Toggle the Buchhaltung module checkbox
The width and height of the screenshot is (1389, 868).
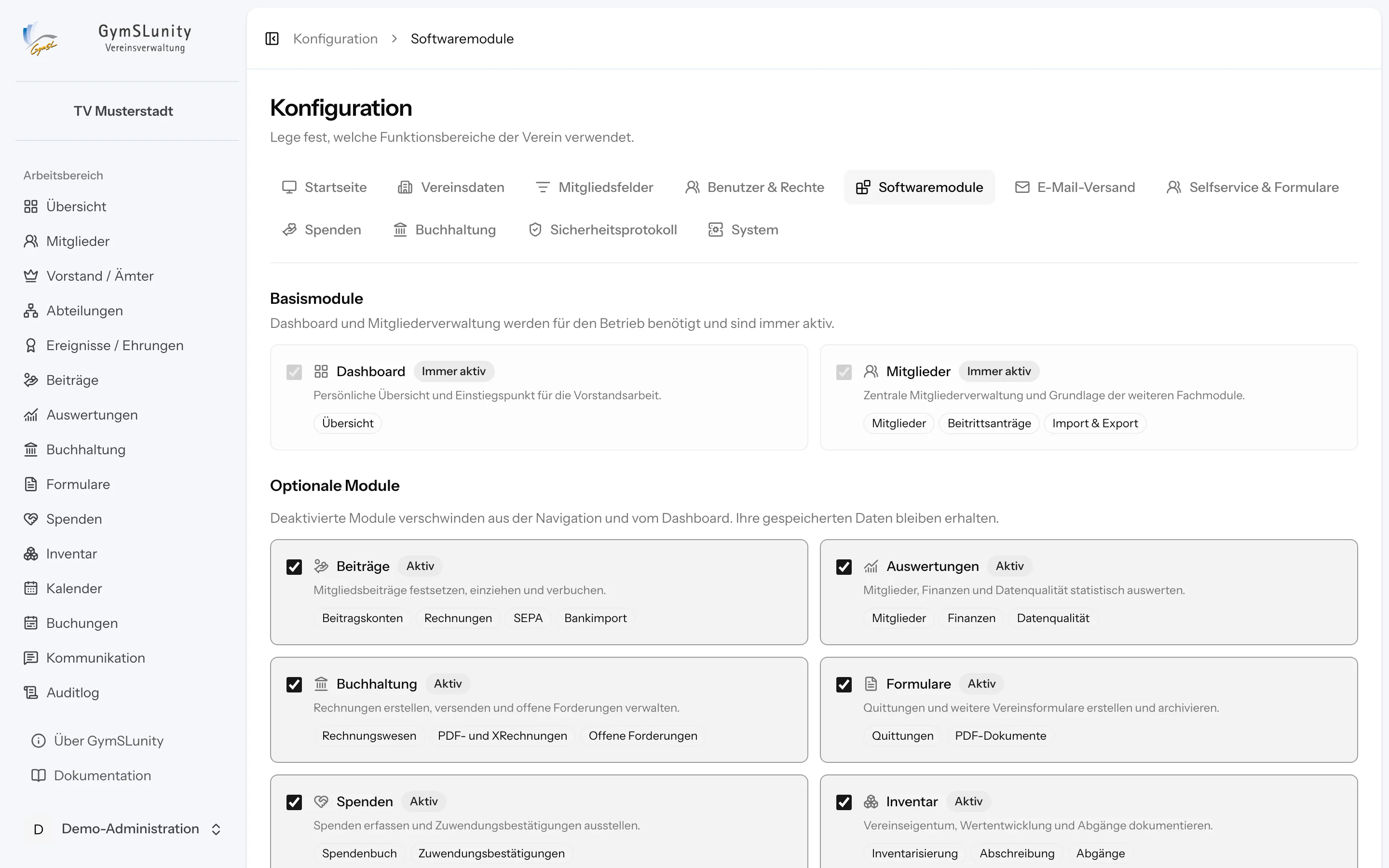[x=294, y=685]
